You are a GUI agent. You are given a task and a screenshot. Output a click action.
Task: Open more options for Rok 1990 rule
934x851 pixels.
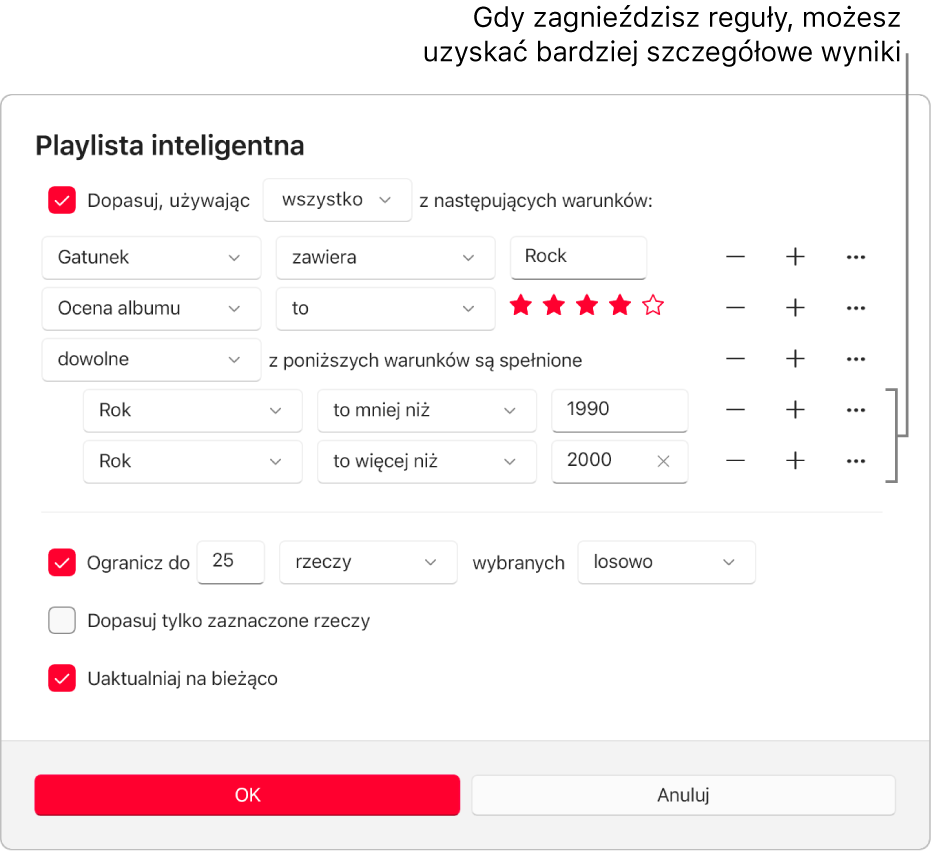click(x=855, y=410)
